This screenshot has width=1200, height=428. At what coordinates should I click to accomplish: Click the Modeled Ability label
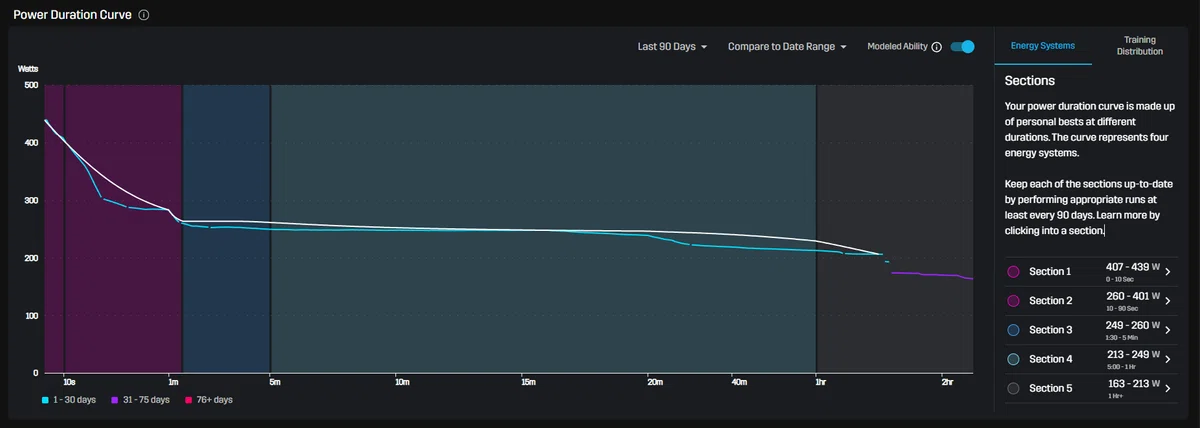pyautogui.click(x=897, y=47)
